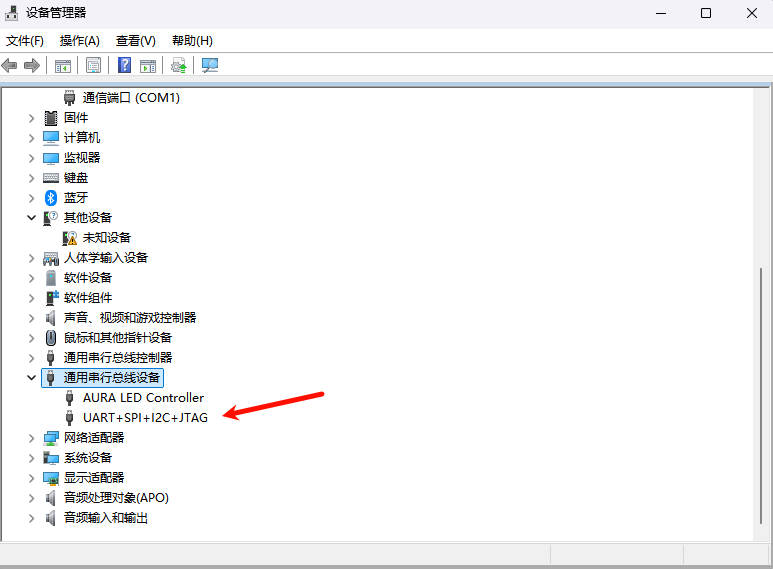Click the USB icon of UART+SPI+I2C+JTAG
Viewport: 773px width, 569px height.
[x=70, y=418]
